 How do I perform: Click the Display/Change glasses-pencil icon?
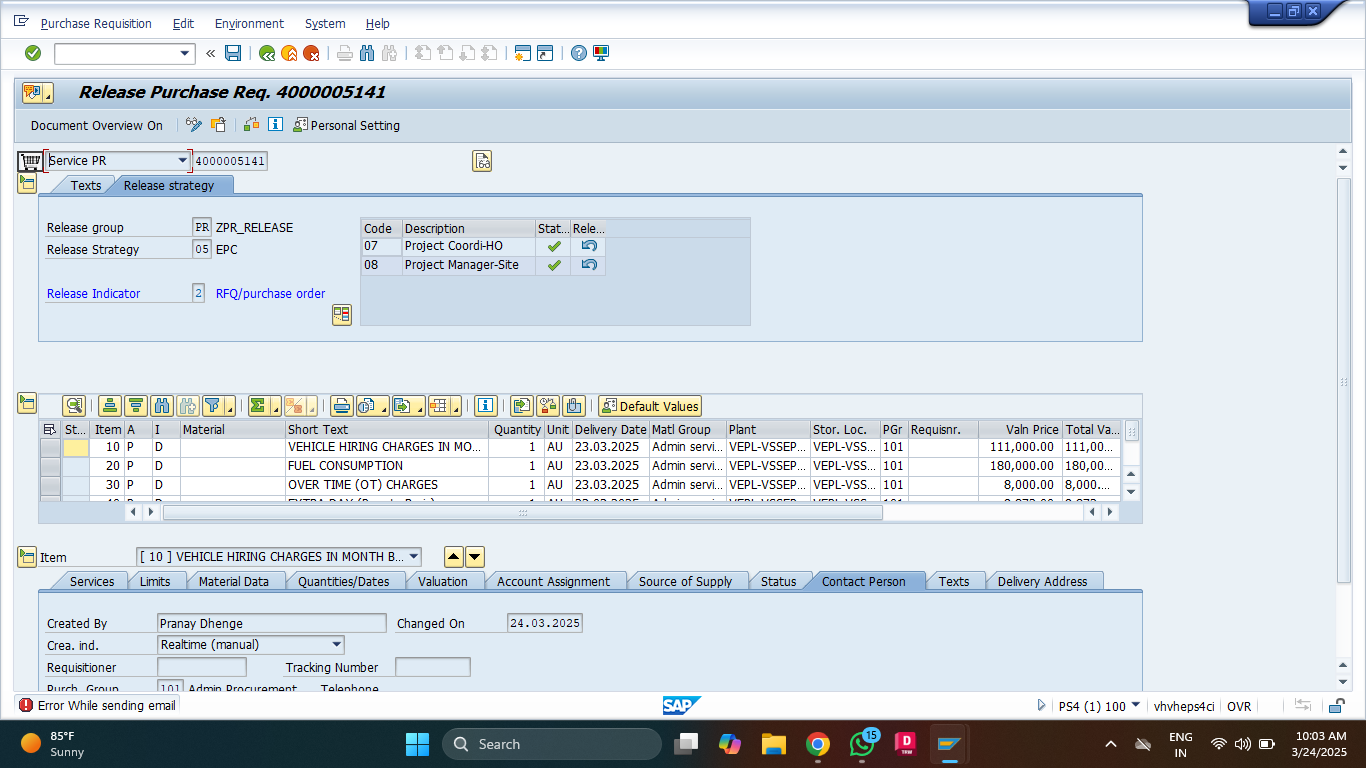[x=194, y=125]
